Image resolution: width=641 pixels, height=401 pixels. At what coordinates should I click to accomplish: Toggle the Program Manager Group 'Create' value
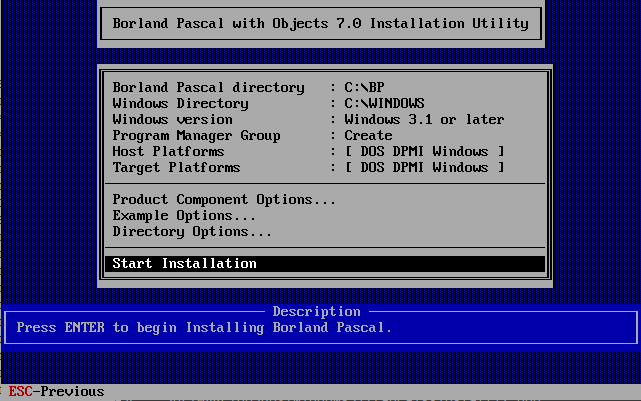tap(368, 136)
